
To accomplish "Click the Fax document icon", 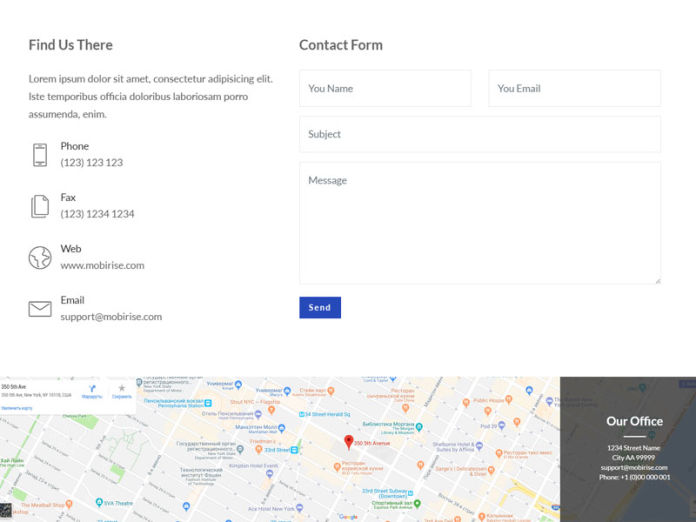I will coord(40,206).
